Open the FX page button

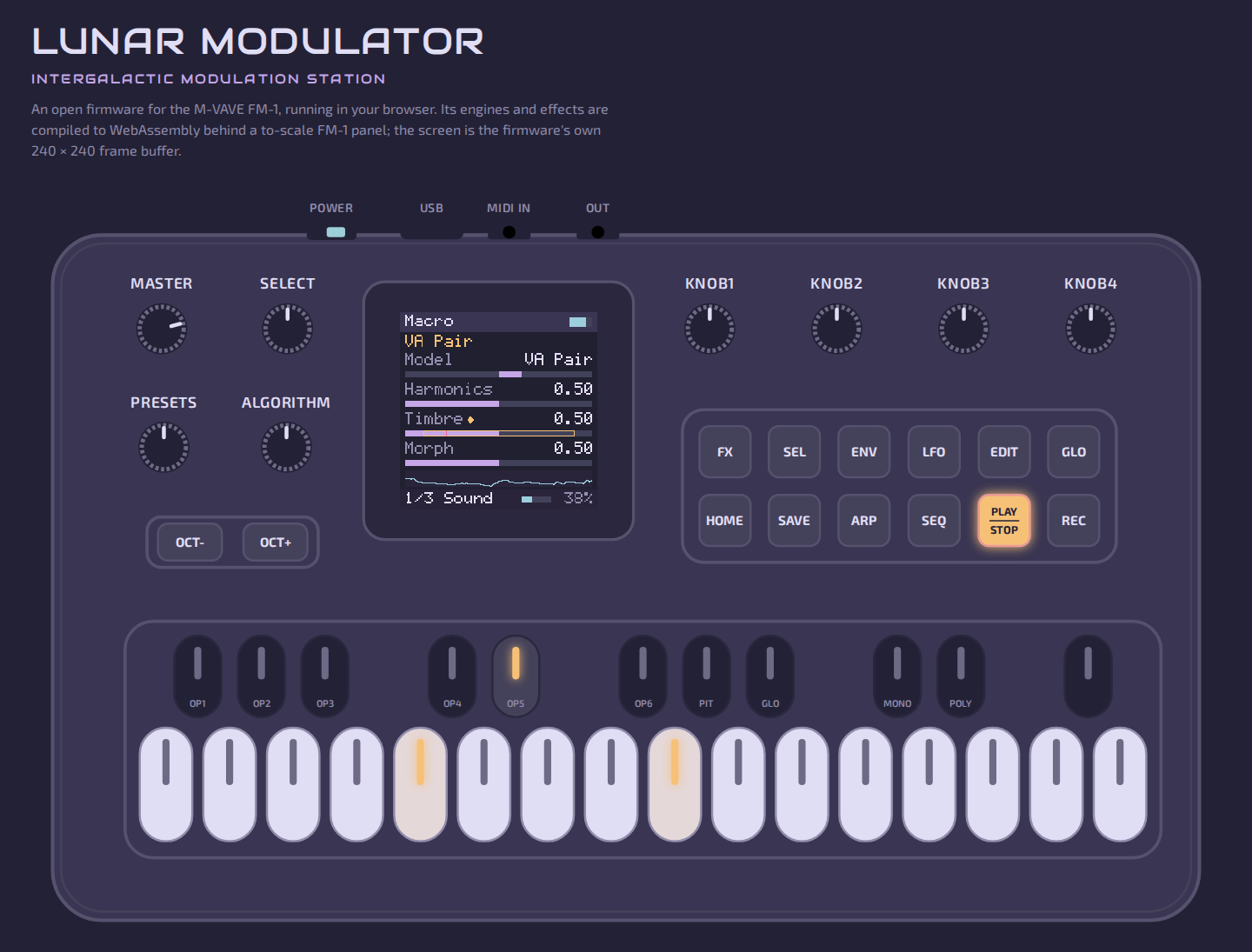tap(725, 452)
